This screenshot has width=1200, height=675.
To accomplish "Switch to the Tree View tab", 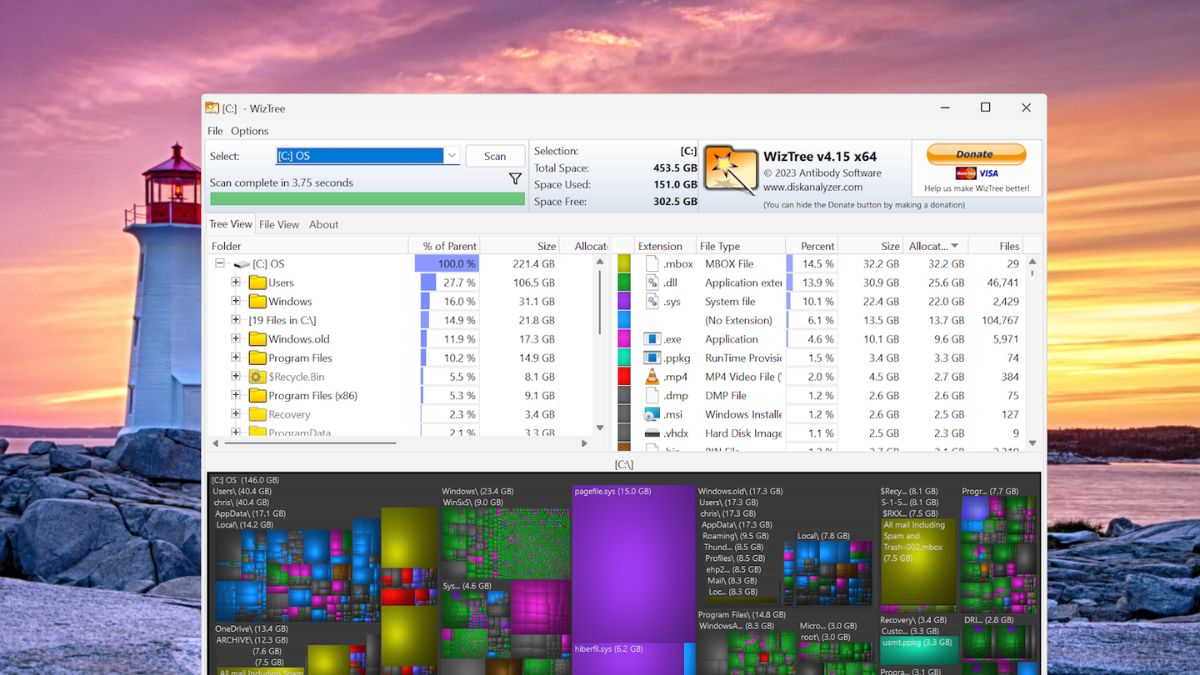I will tap(230, 224).
